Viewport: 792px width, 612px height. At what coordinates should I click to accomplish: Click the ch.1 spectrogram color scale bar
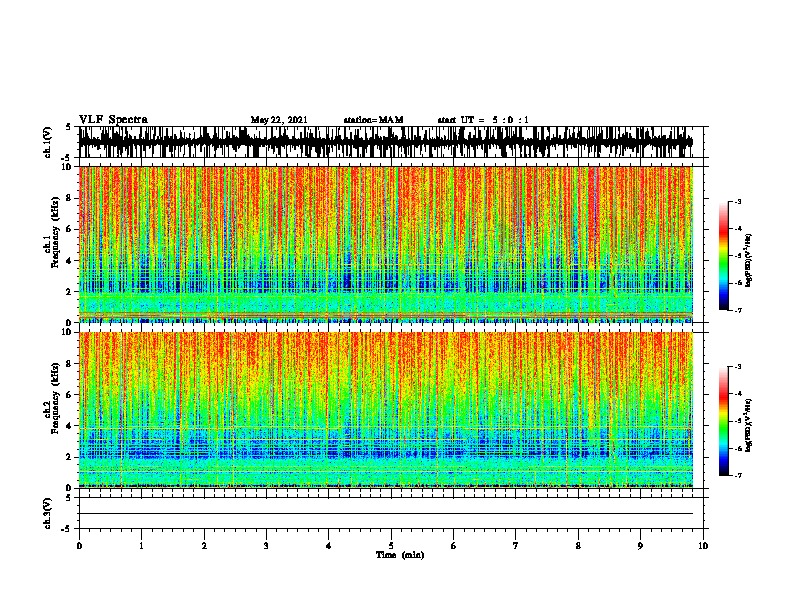(724, 256)
